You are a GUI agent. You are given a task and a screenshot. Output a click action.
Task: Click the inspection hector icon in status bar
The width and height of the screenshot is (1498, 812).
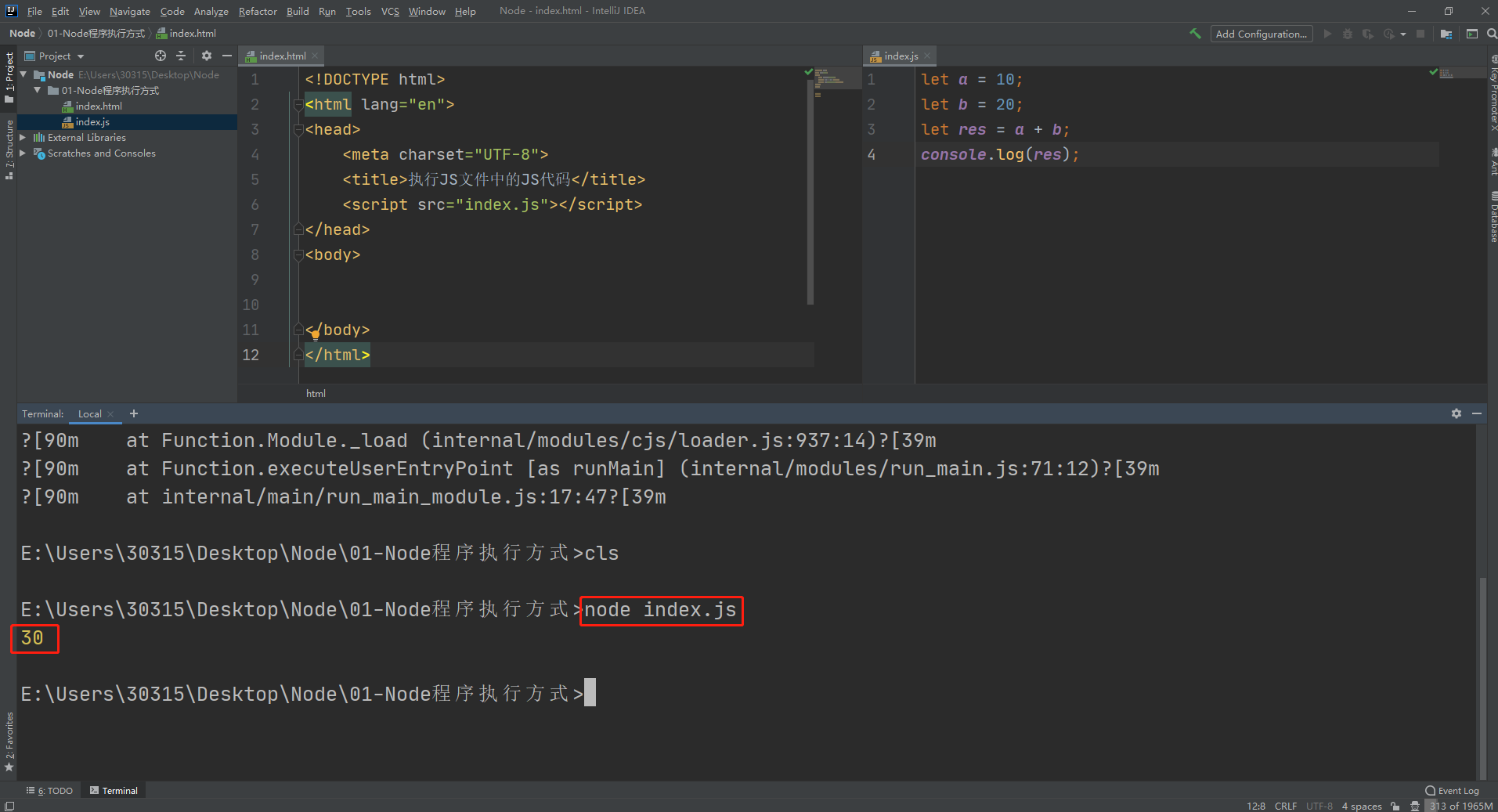(x=1414, y=806)
